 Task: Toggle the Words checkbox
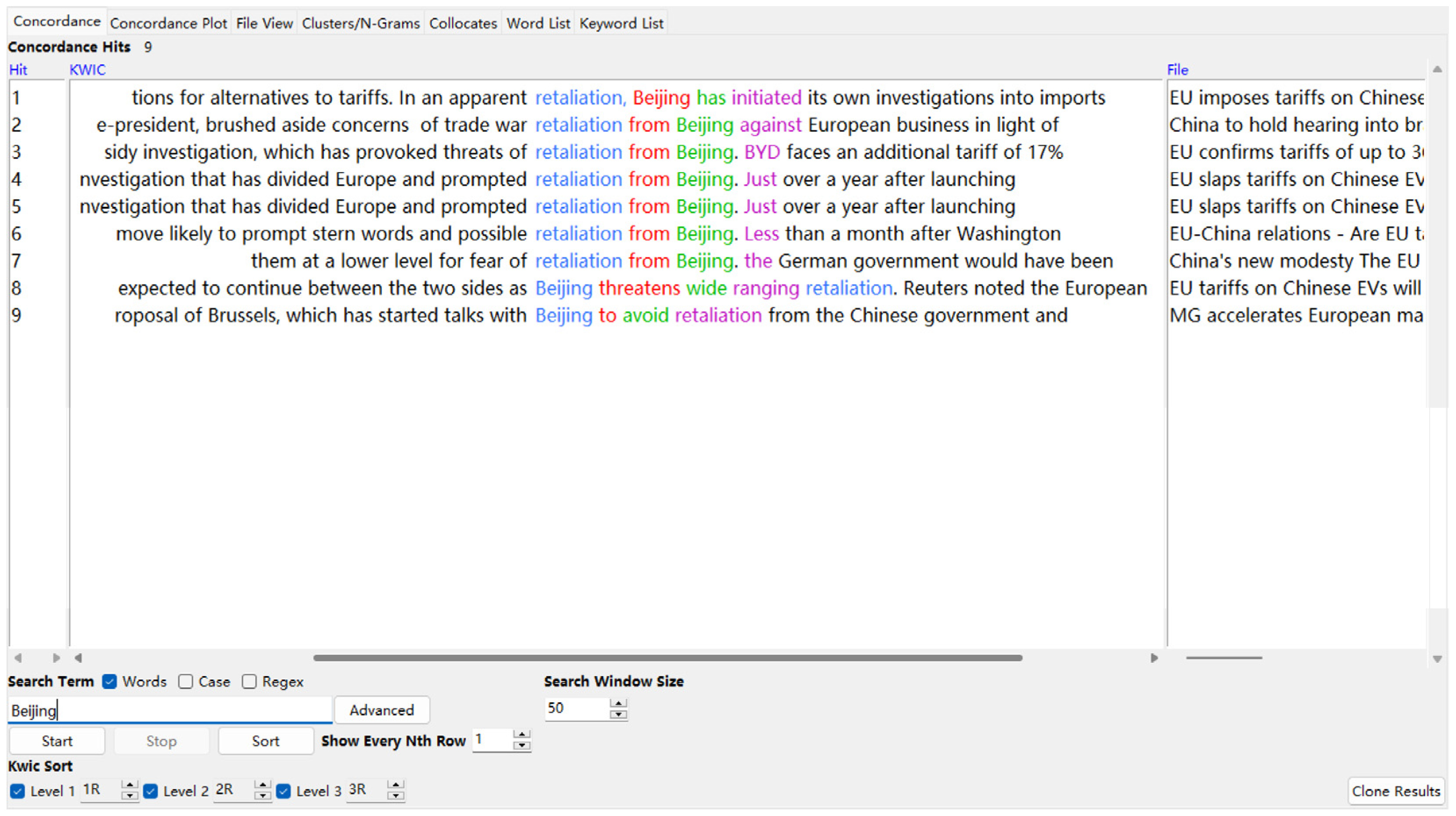coord(110,682)
